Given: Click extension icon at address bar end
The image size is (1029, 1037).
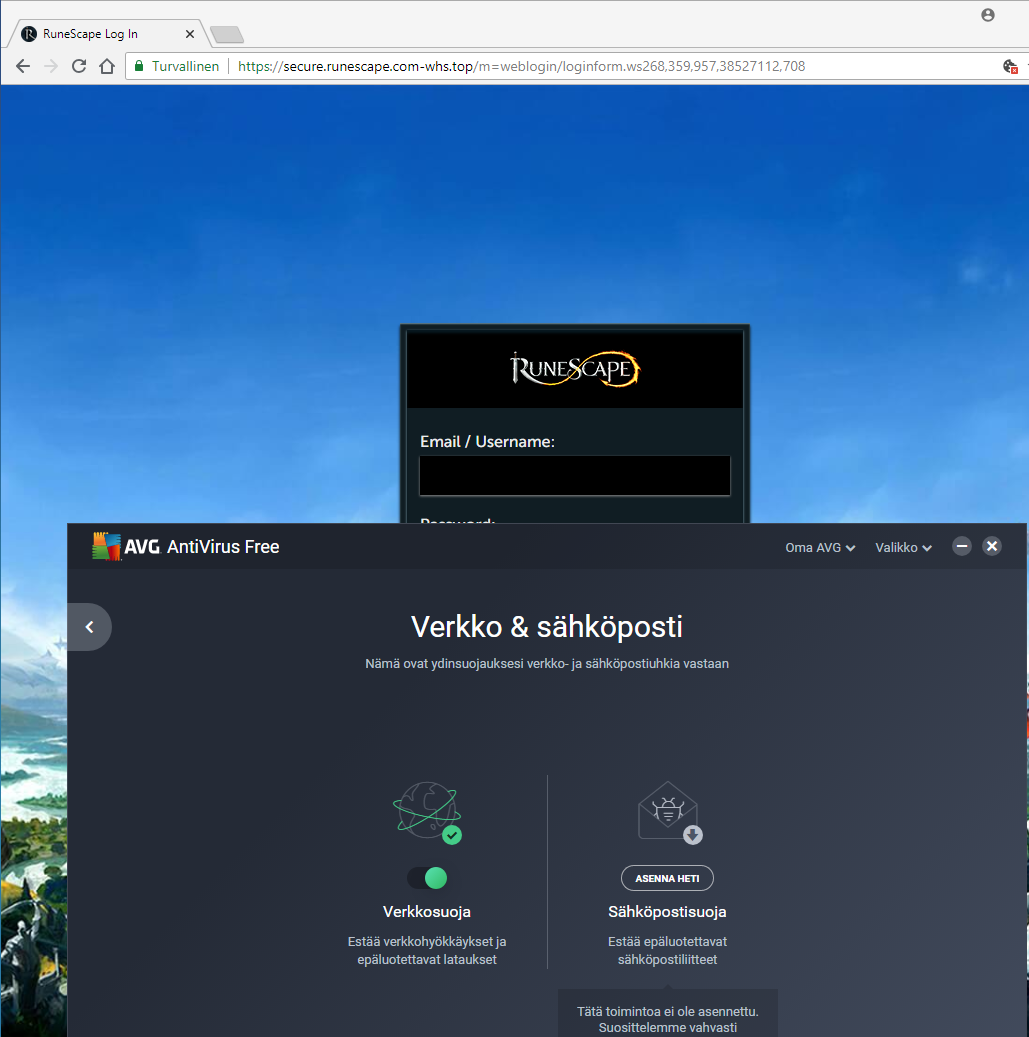Looking at the screenshot, I should pyautogui.click(x=1010, y=66).
